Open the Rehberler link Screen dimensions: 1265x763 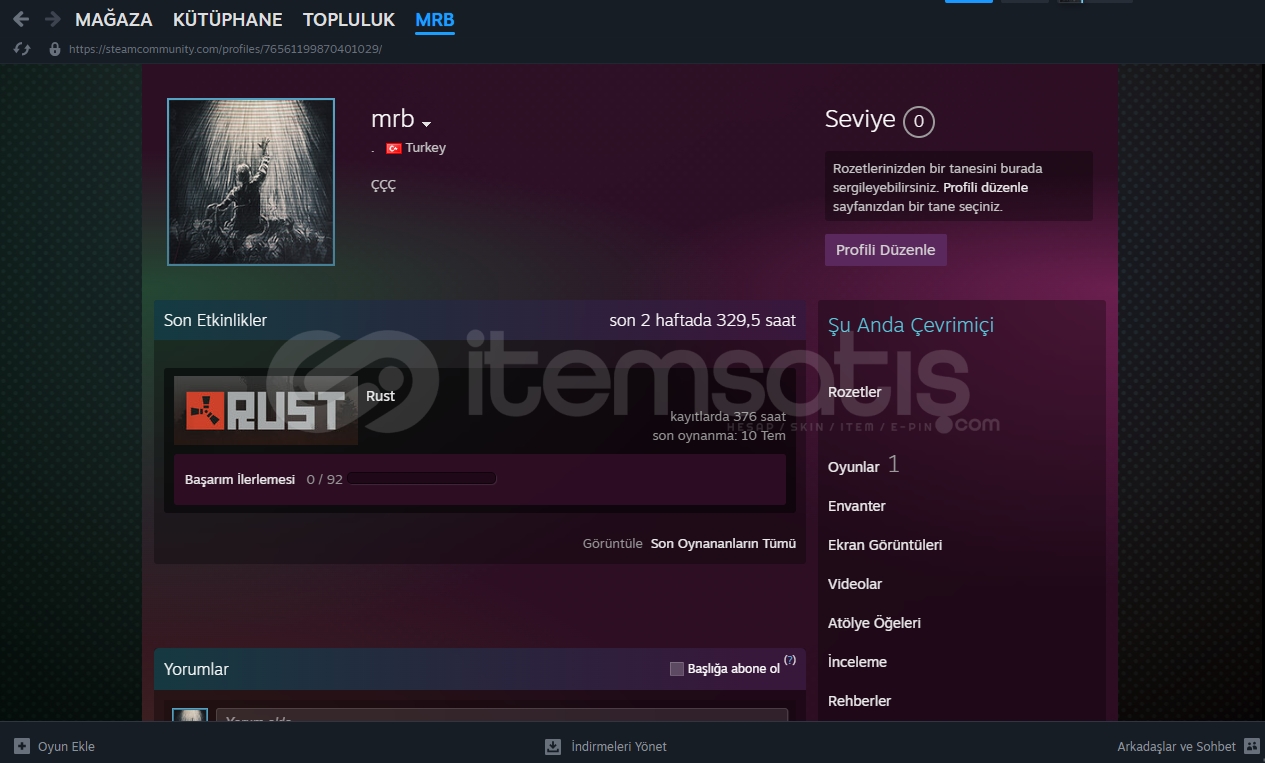(860, 701)
